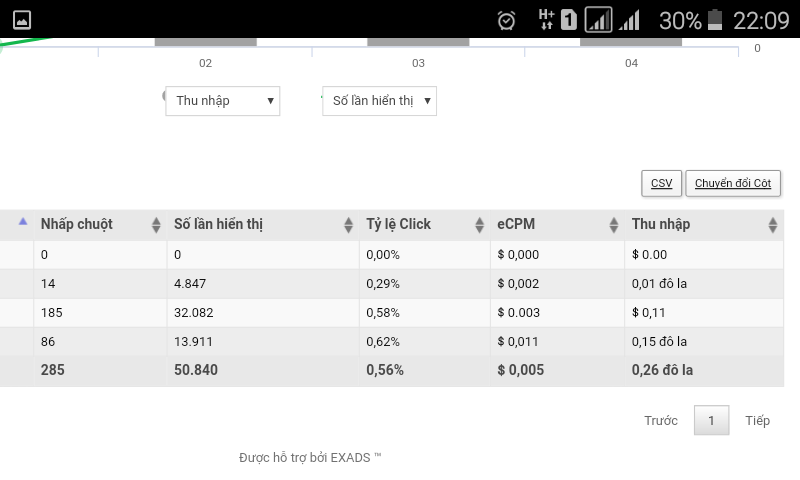This screenshot has width=800, height=480.
Task: Sort by Thu nhập column arrows
Action: click(x=772, y=225)
